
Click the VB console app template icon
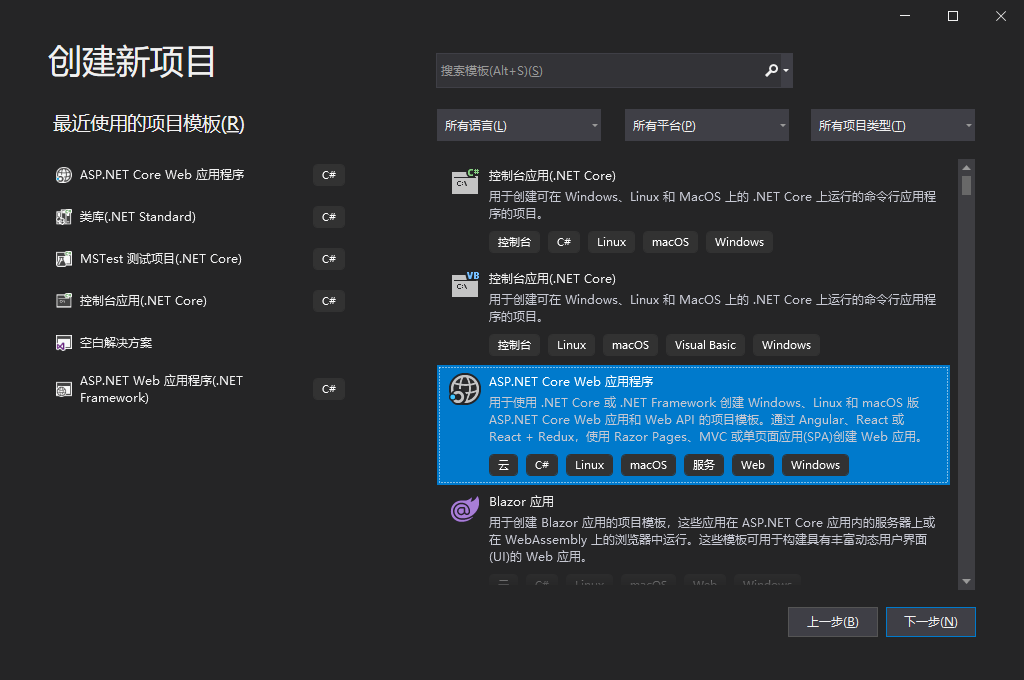465,284
